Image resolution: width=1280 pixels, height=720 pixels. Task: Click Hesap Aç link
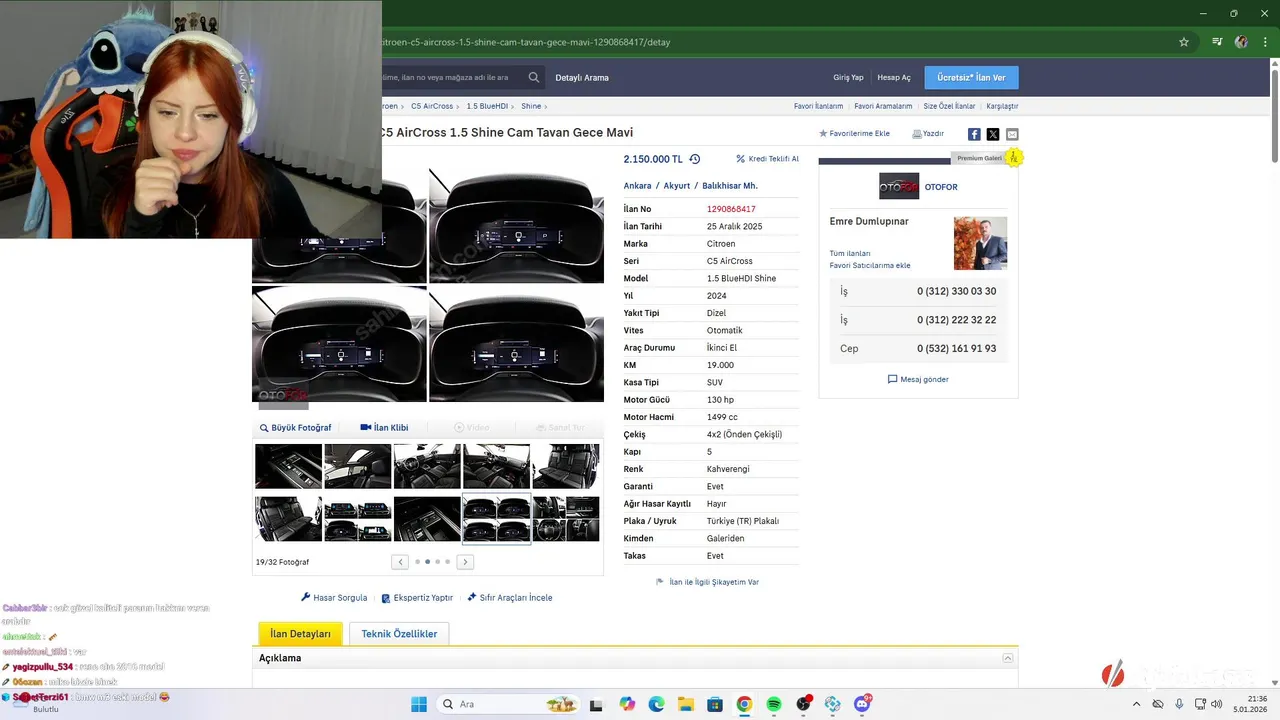tap(894, 78)
